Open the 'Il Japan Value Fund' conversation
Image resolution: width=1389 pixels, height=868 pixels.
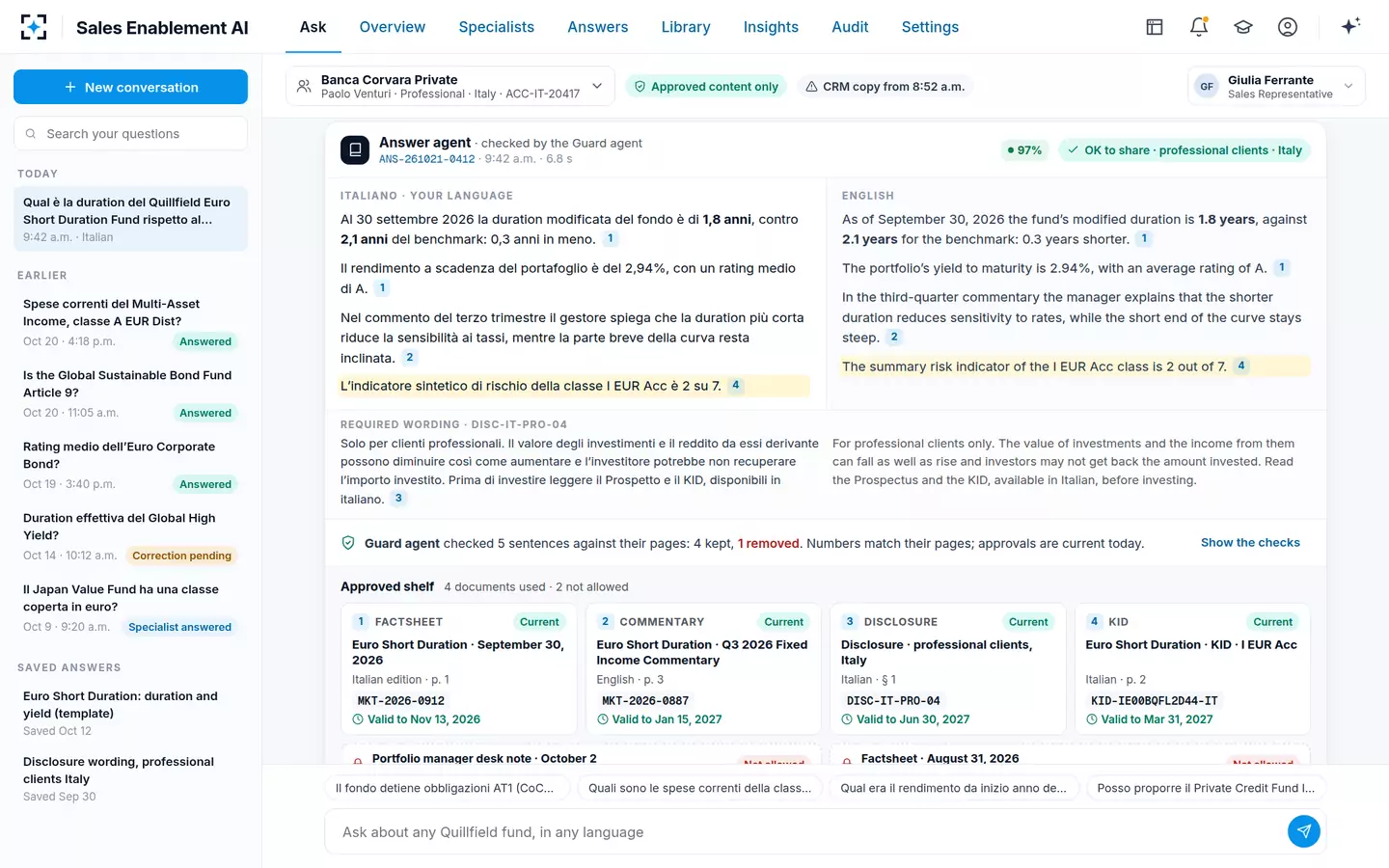coord(130,608)
